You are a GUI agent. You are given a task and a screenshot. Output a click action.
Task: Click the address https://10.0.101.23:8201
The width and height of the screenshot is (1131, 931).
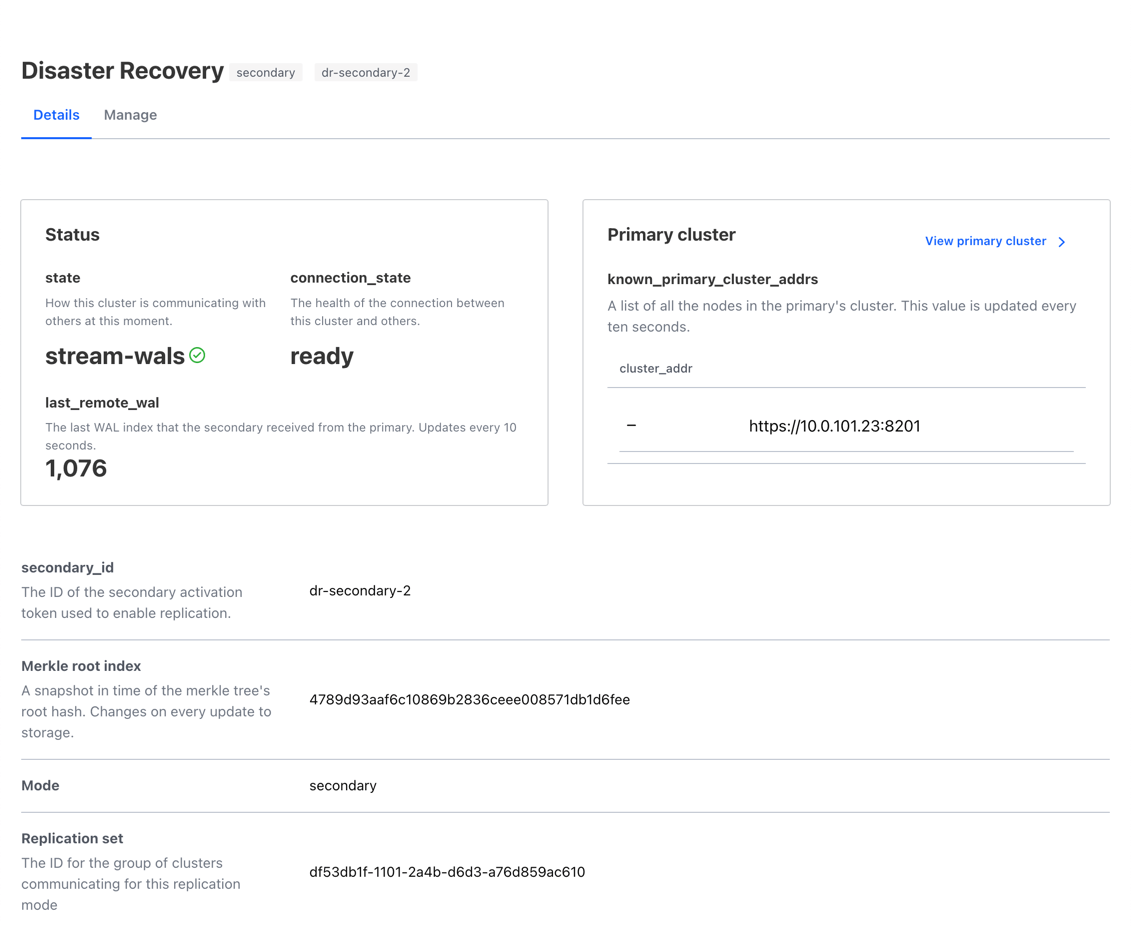click(x=834, y=425)
